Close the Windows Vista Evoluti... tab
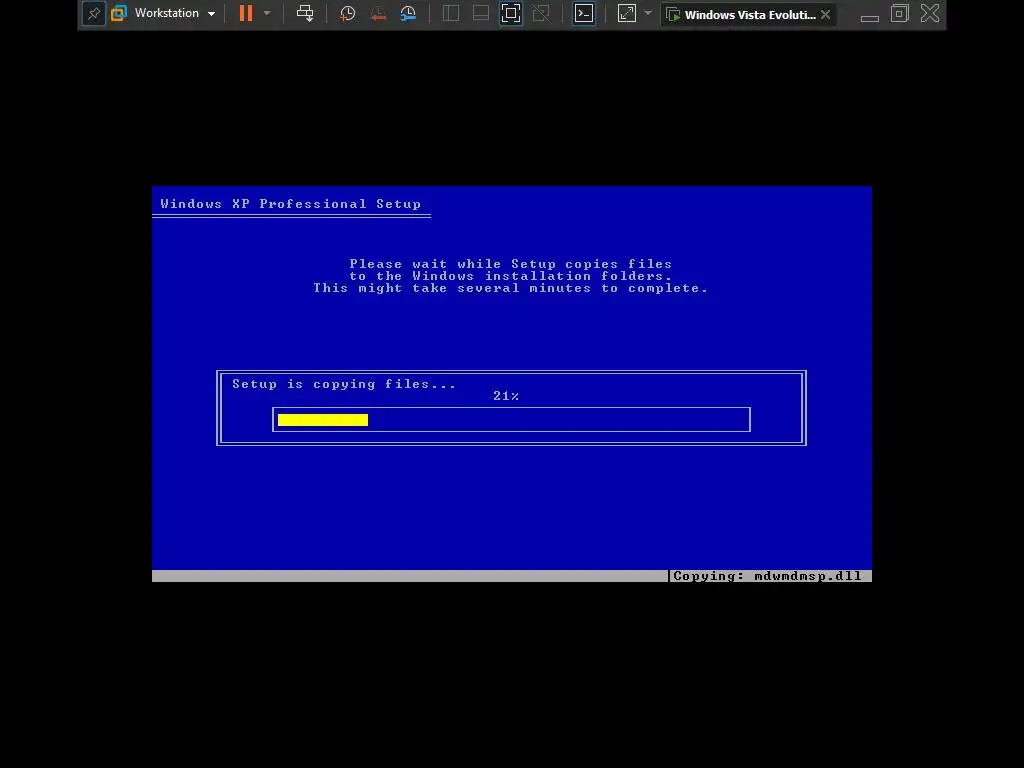Screen dimensions: 1024x768 825,14
